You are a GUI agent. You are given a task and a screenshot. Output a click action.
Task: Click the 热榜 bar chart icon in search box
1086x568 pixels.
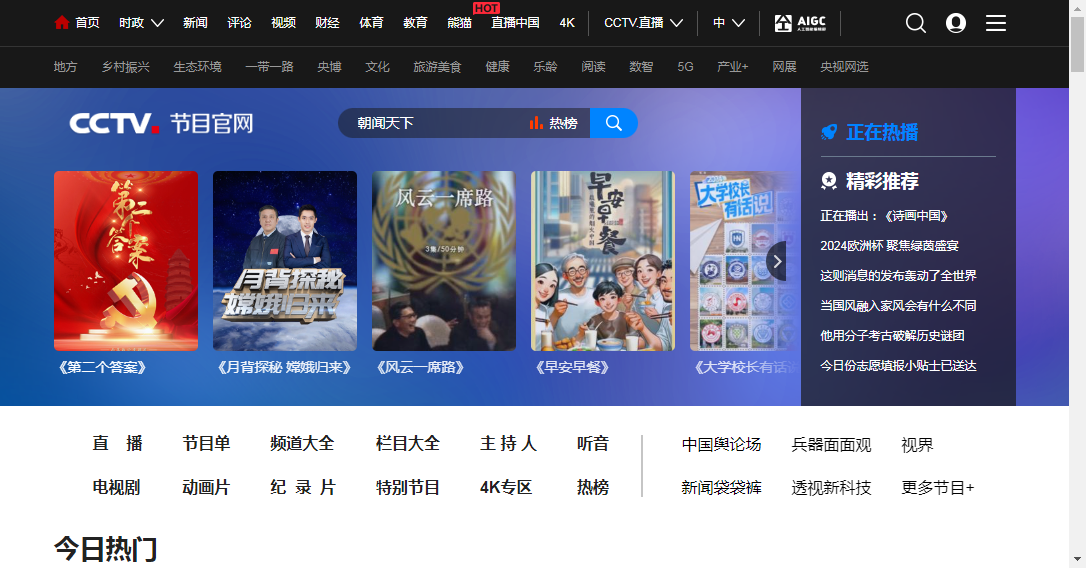(x=536, y=123)
